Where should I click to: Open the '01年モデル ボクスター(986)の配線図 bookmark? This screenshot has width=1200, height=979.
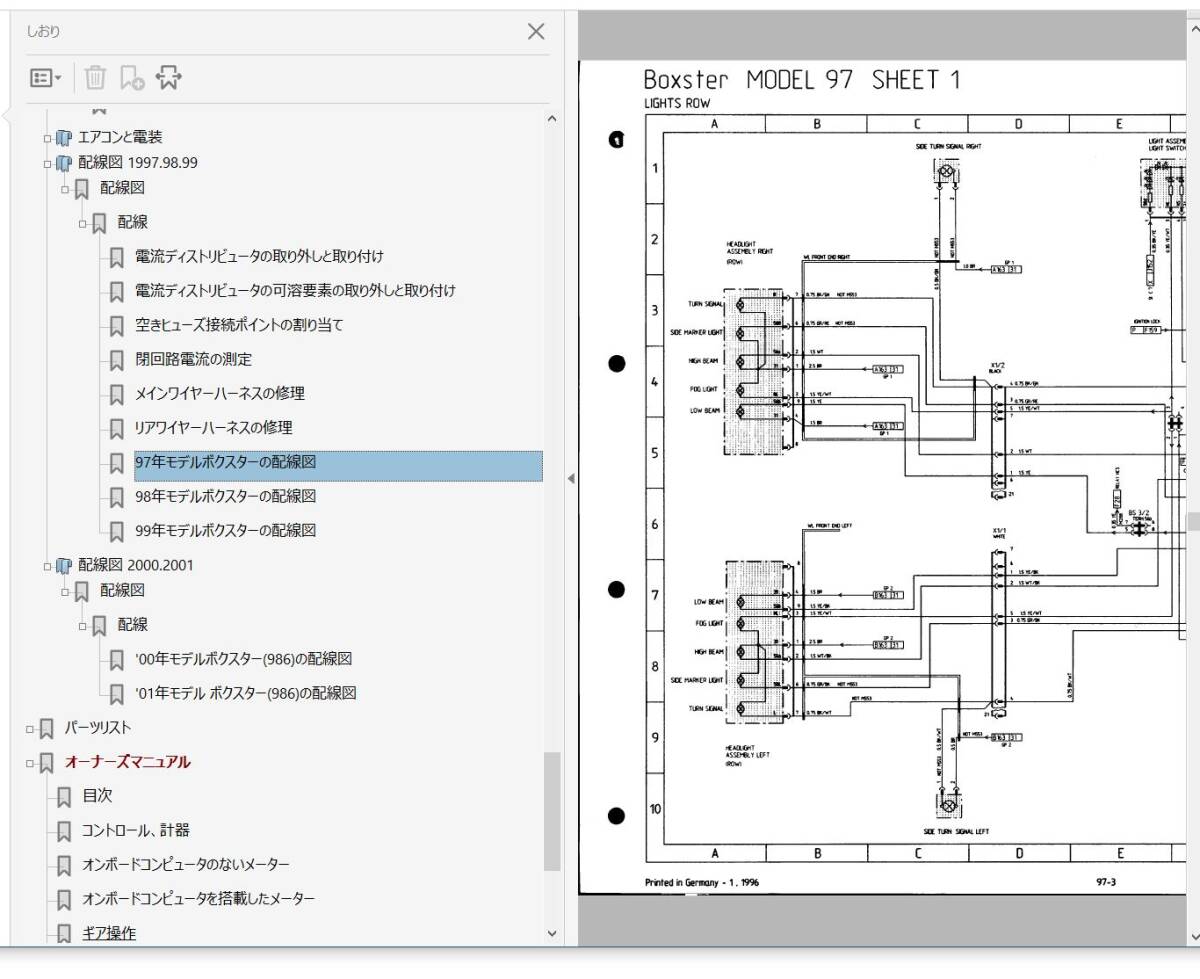(246, 693)
